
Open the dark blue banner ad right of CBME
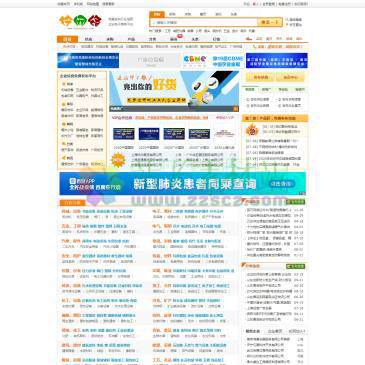(277, 61)
